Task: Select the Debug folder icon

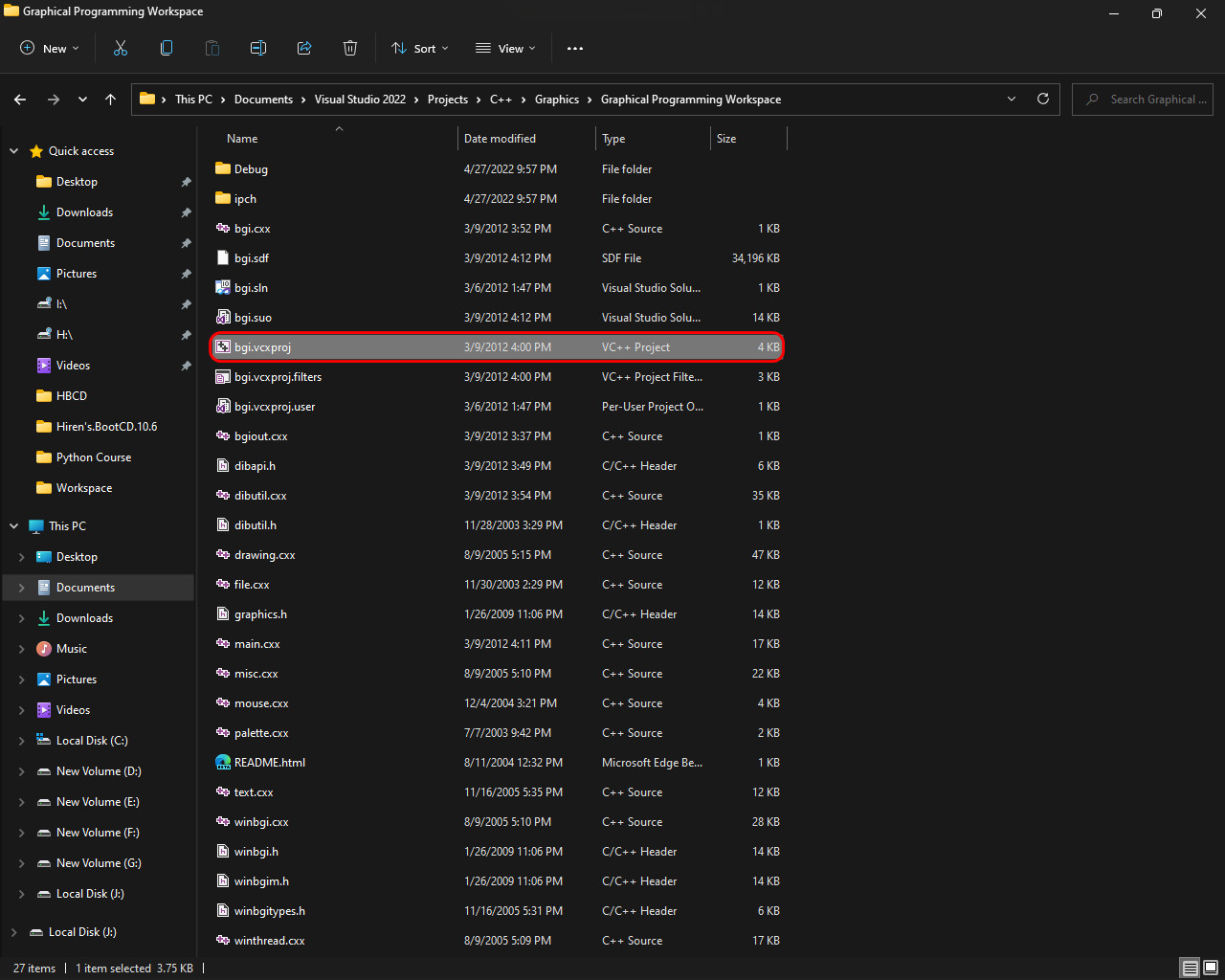Action: 223,168
